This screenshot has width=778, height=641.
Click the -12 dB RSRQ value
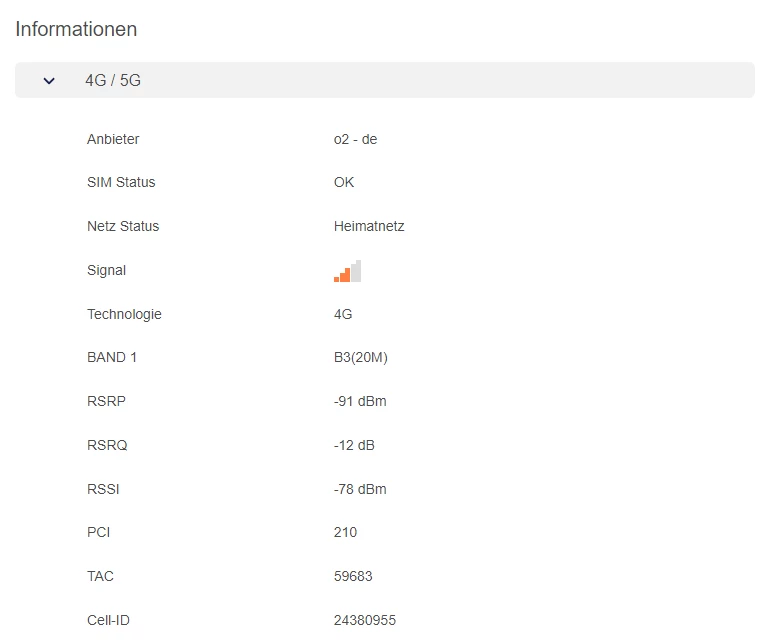(354, 445)
